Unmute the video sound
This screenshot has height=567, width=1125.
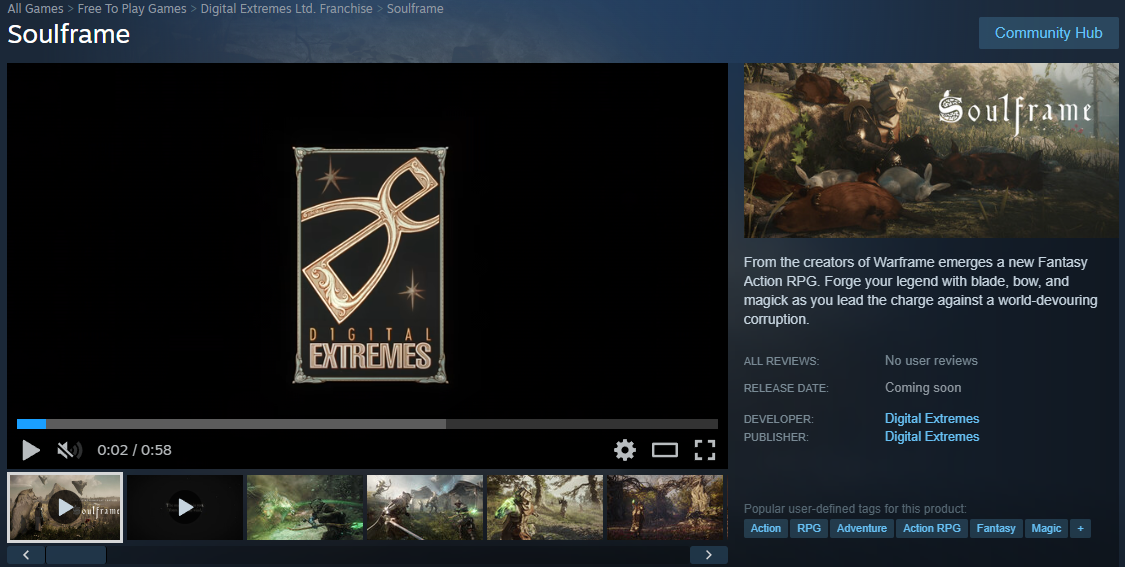click(70, 450)
